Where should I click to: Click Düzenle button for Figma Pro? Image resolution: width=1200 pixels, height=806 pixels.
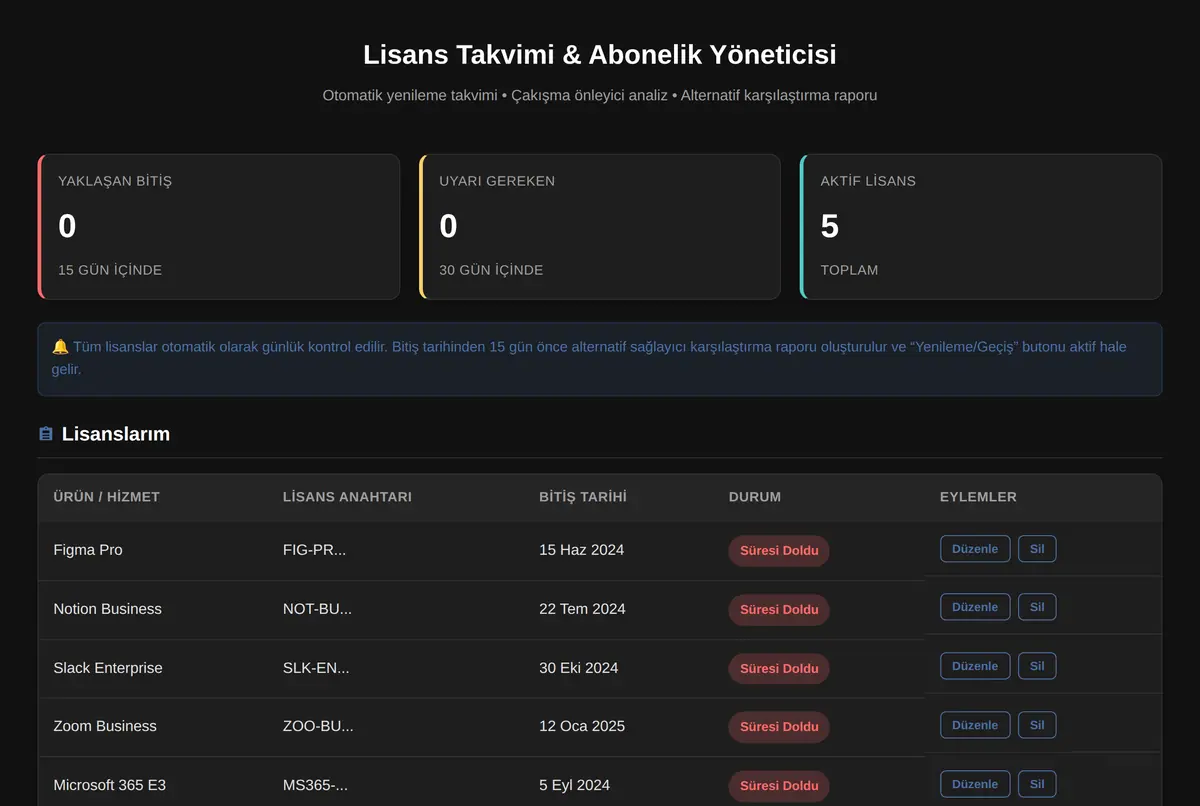coord(975,549)
